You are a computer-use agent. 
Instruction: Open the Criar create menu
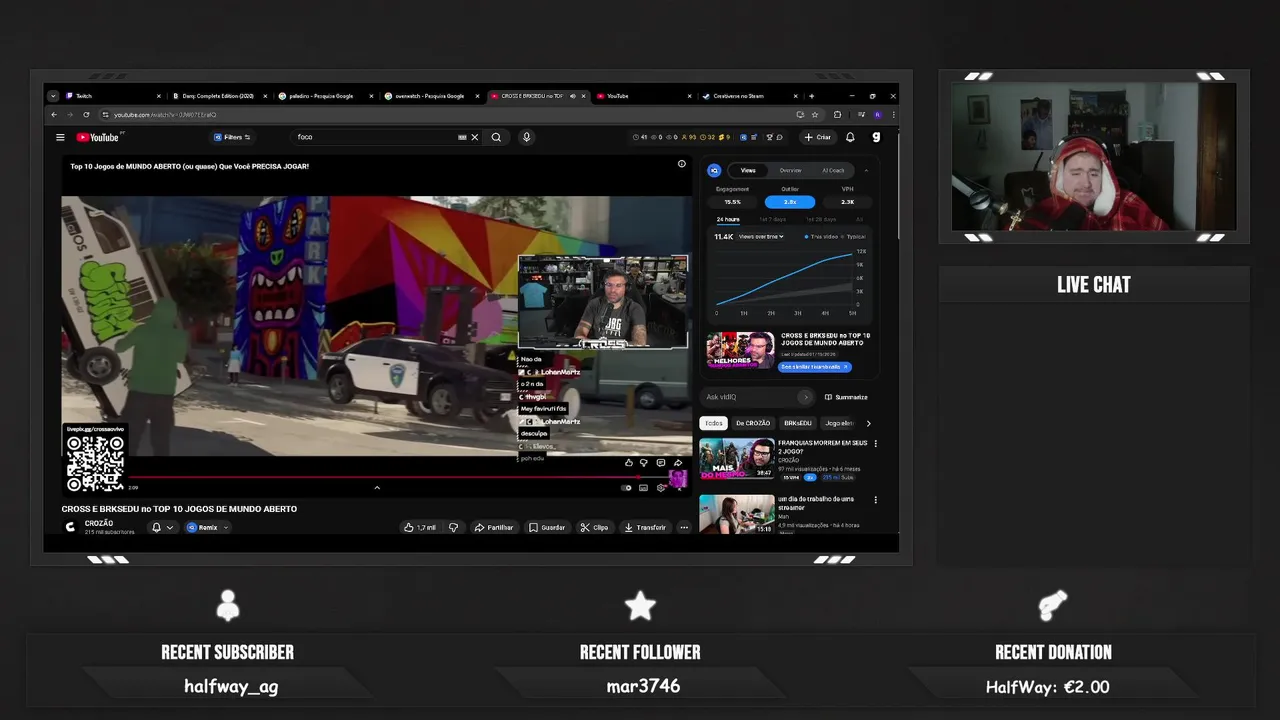(x=817, y=137)
